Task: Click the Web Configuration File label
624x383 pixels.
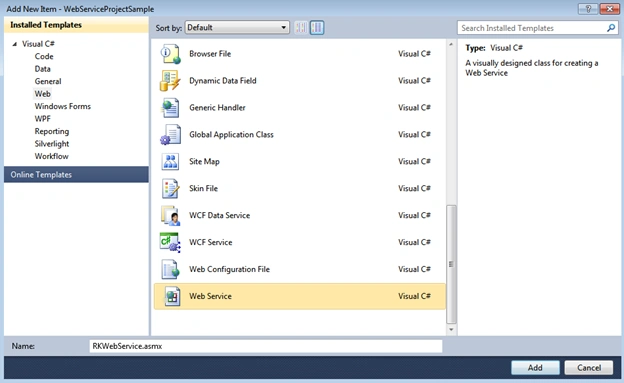Action: pyautogui.click(x=230, y=270)
